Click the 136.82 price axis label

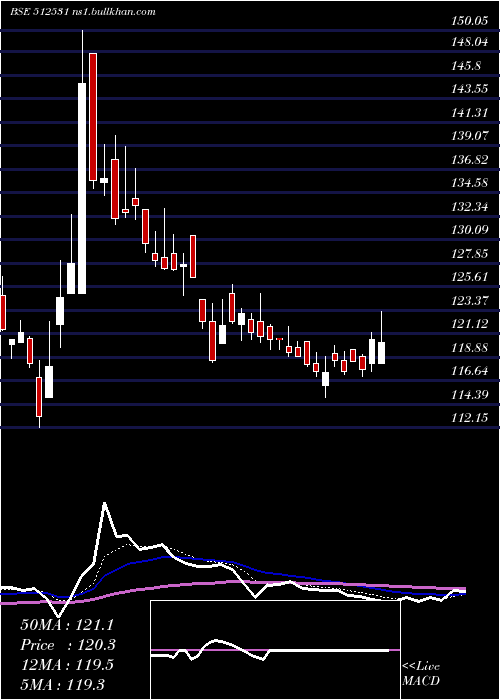point(469,159)
